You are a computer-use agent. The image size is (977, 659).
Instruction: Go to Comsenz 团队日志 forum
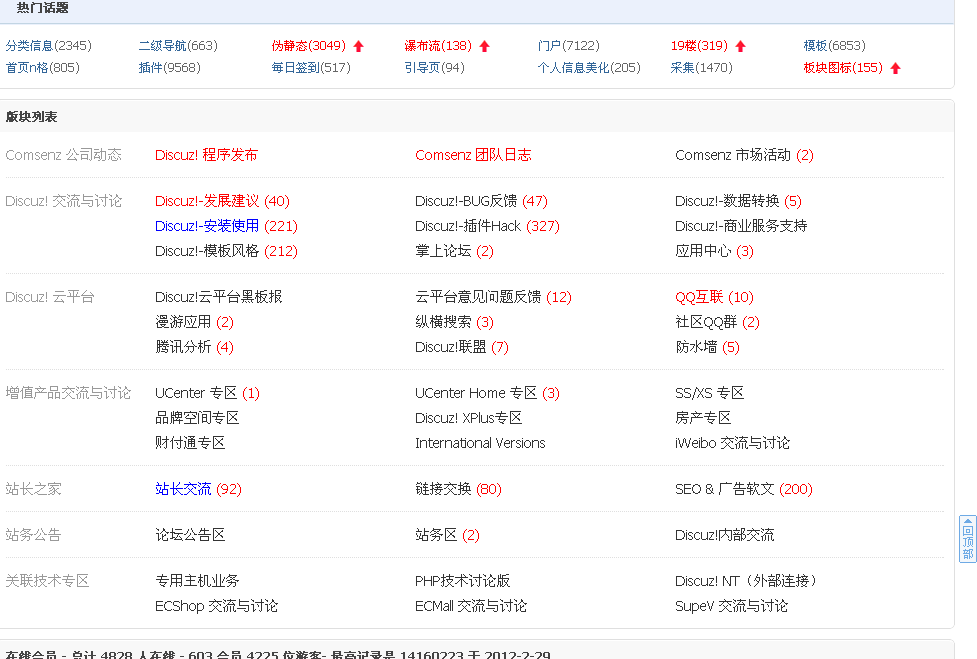pos(473,154)
